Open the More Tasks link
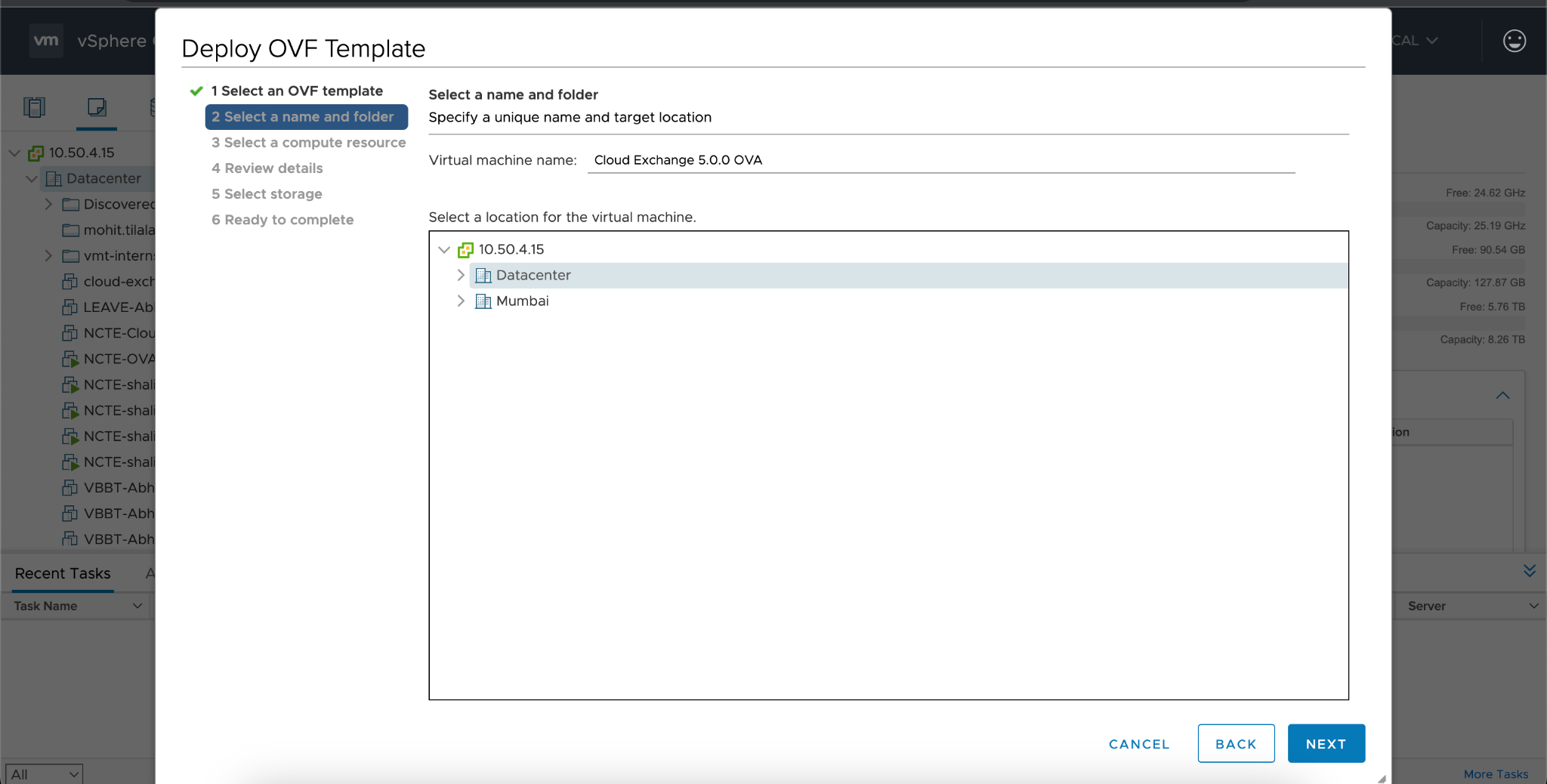1547x784 pixels. (x=1496, y=774)
